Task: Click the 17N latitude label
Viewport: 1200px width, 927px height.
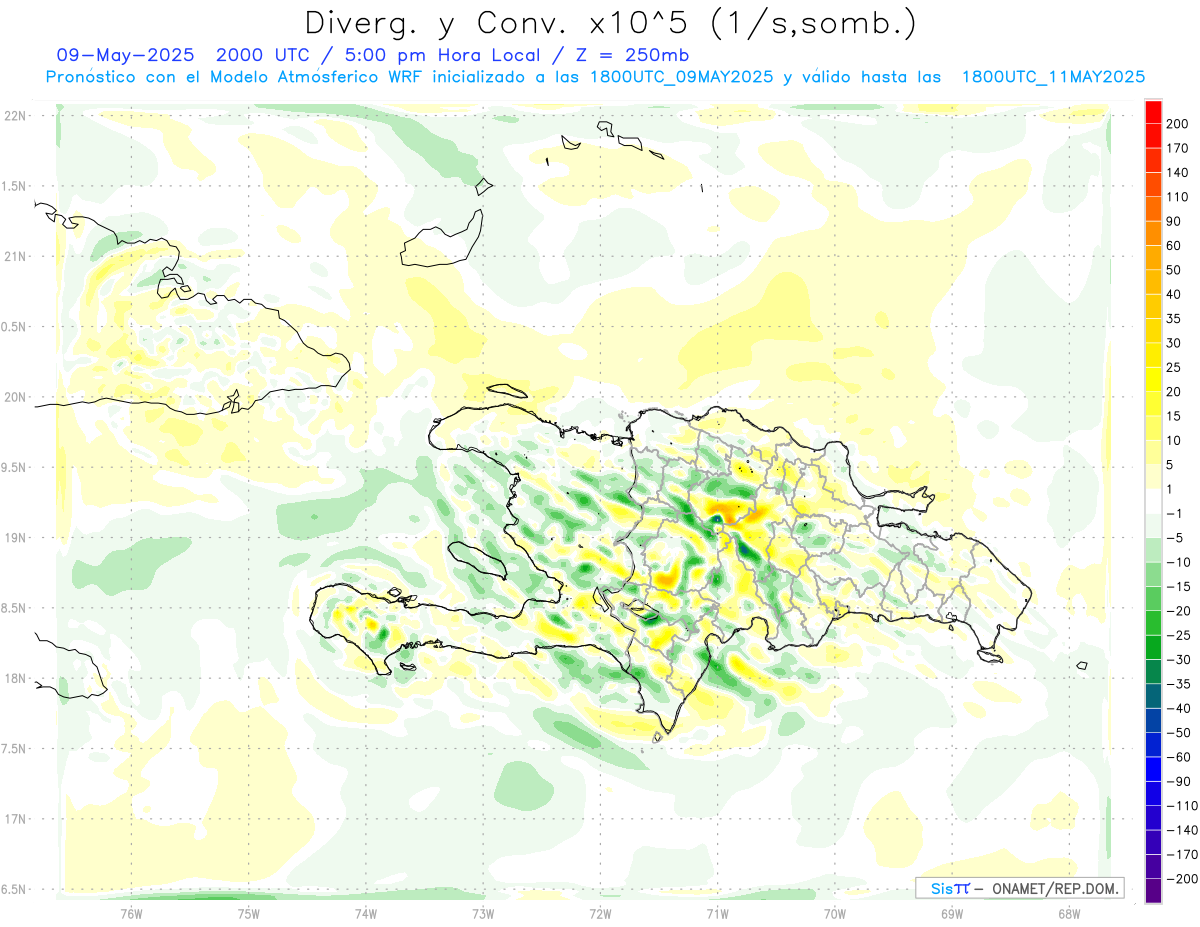Action: coord(14,819)
